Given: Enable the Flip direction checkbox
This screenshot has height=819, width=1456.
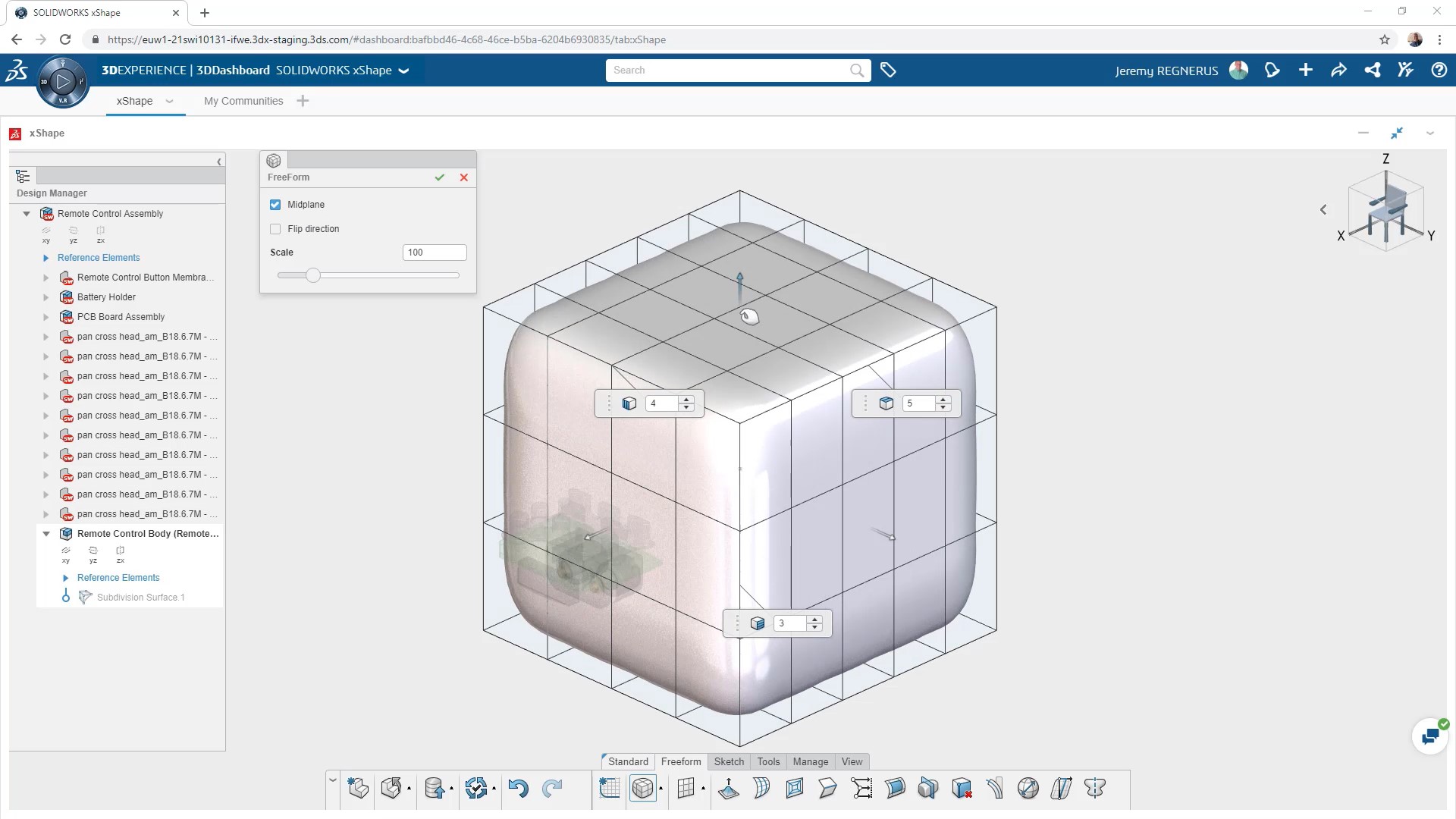Looking at the screenshot, I should click(x=275, y=228).
